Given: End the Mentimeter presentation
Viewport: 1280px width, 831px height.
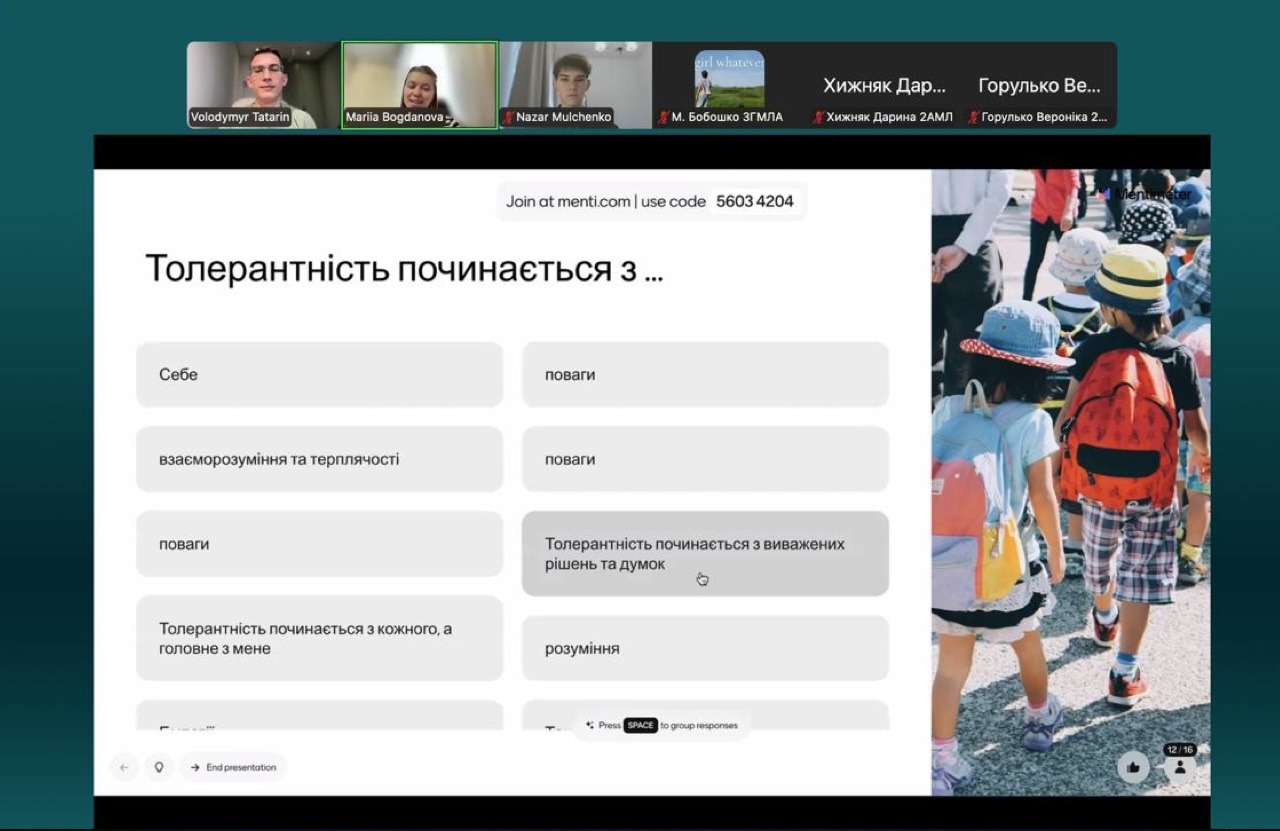Looking at the screenshot, I should click(x=233, y=767).
